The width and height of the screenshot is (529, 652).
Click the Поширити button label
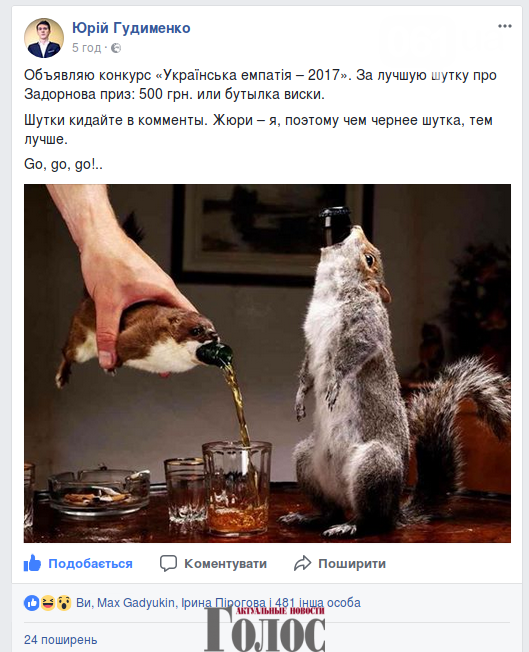click(352, 564)
